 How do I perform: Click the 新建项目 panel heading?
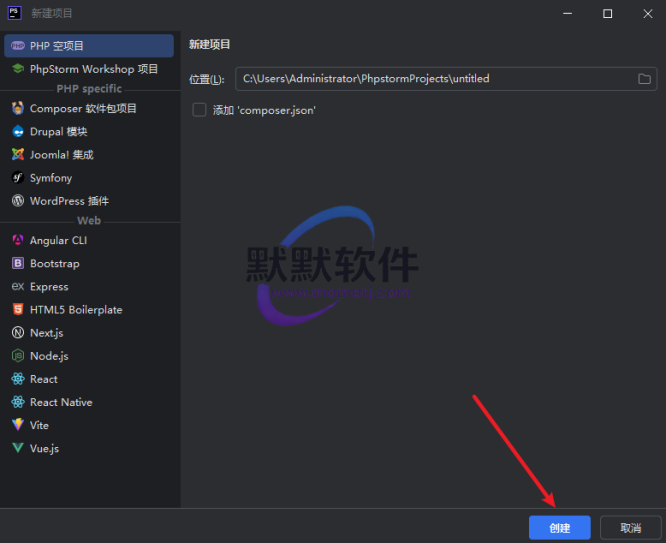point(209,44)
